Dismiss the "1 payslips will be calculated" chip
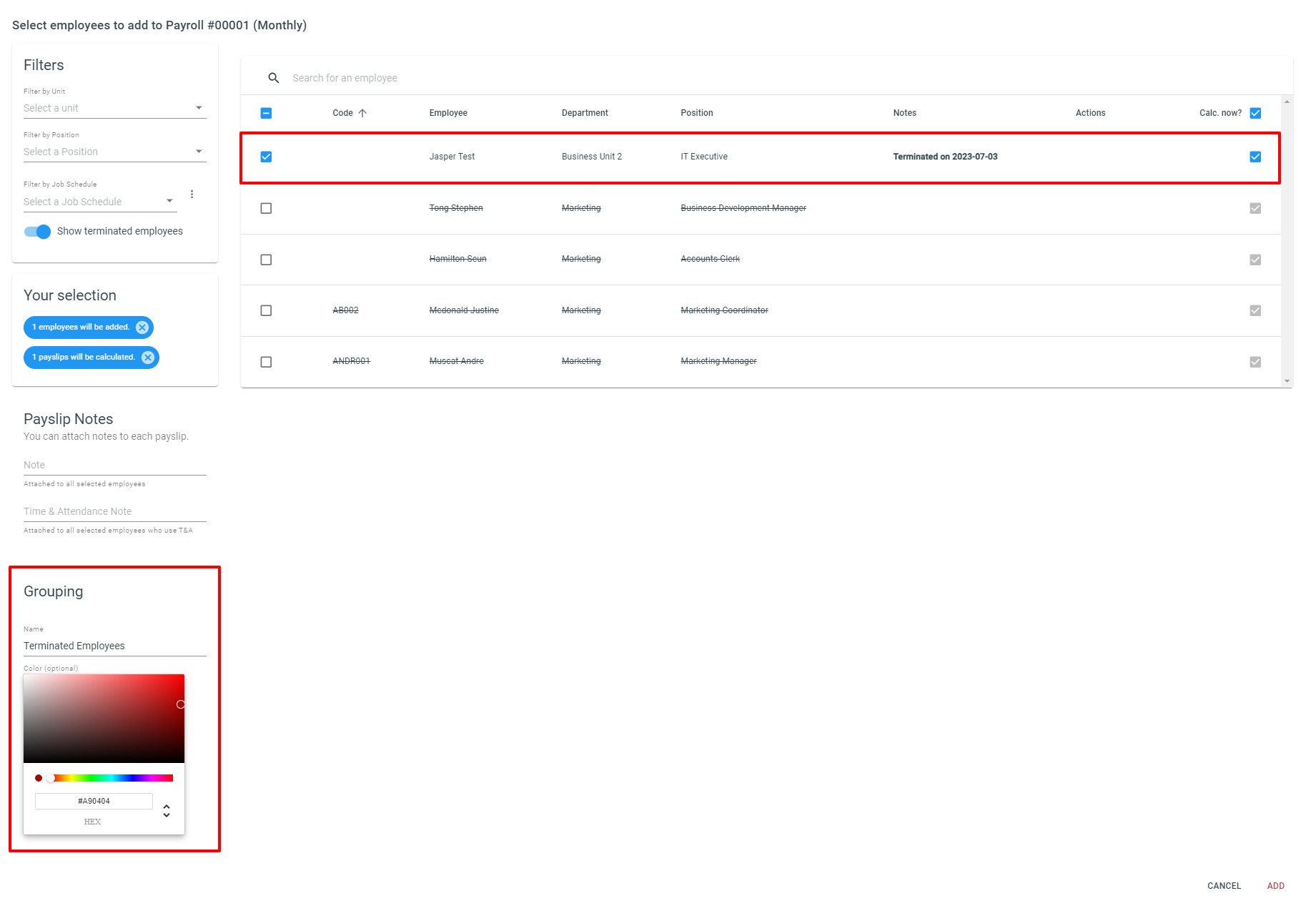This screenshot has height=901, width=1316. (x=147, y=357)
